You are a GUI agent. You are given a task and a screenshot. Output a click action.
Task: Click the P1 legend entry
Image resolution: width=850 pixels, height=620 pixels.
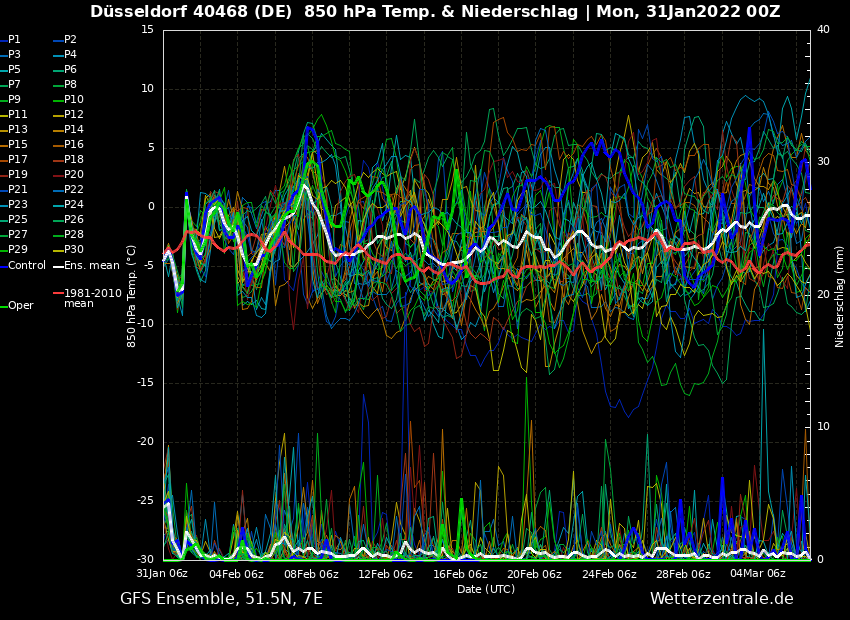click(14, 40)
